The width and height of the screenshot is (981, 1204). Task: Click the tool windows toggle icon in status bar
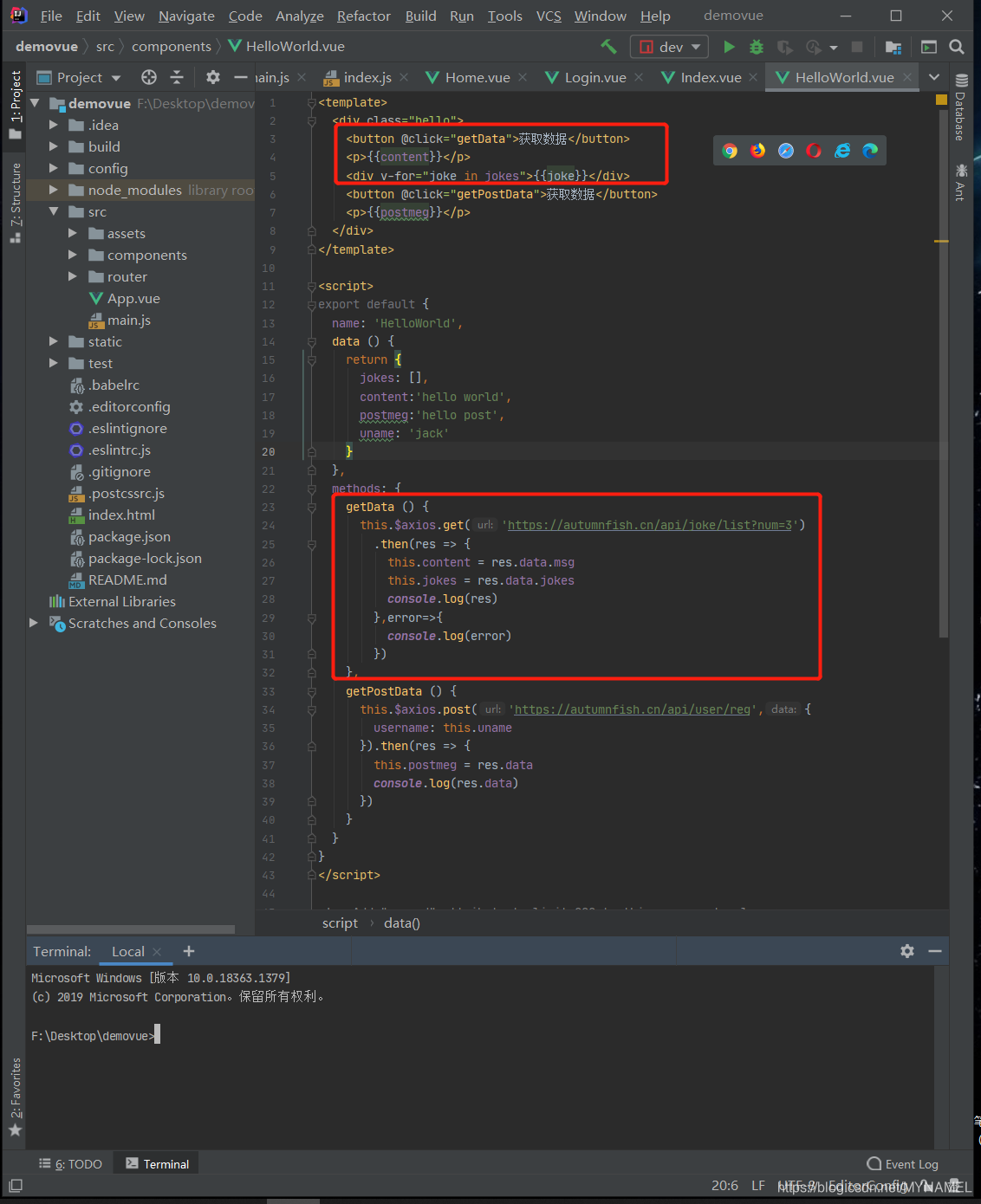(16, 1186)
